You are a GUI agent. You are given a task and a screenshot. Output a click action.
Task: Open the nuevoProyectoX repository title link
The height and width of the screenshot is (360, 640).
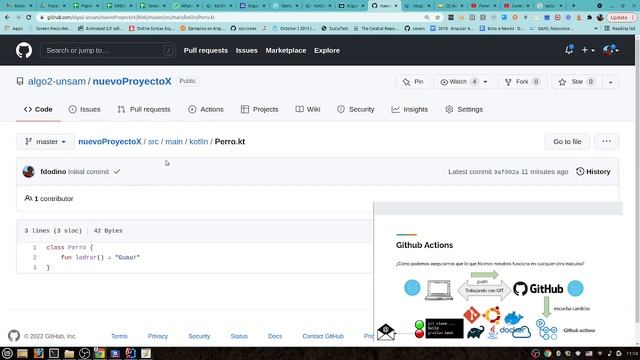point(132,81)
